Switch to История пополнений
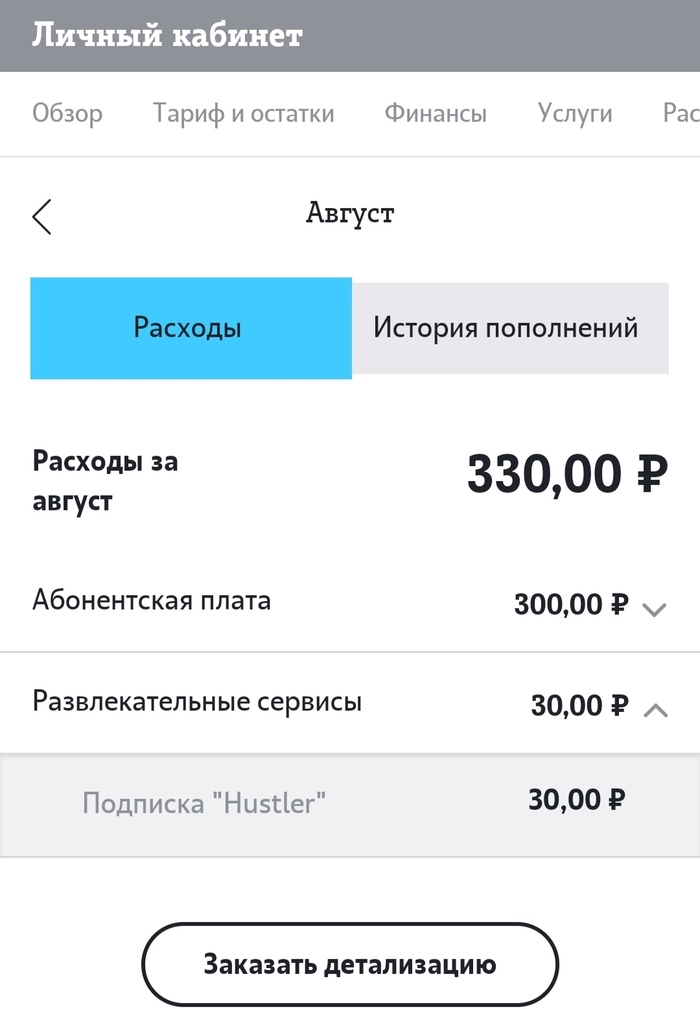The image size is (700, 1009). [506, 328]
